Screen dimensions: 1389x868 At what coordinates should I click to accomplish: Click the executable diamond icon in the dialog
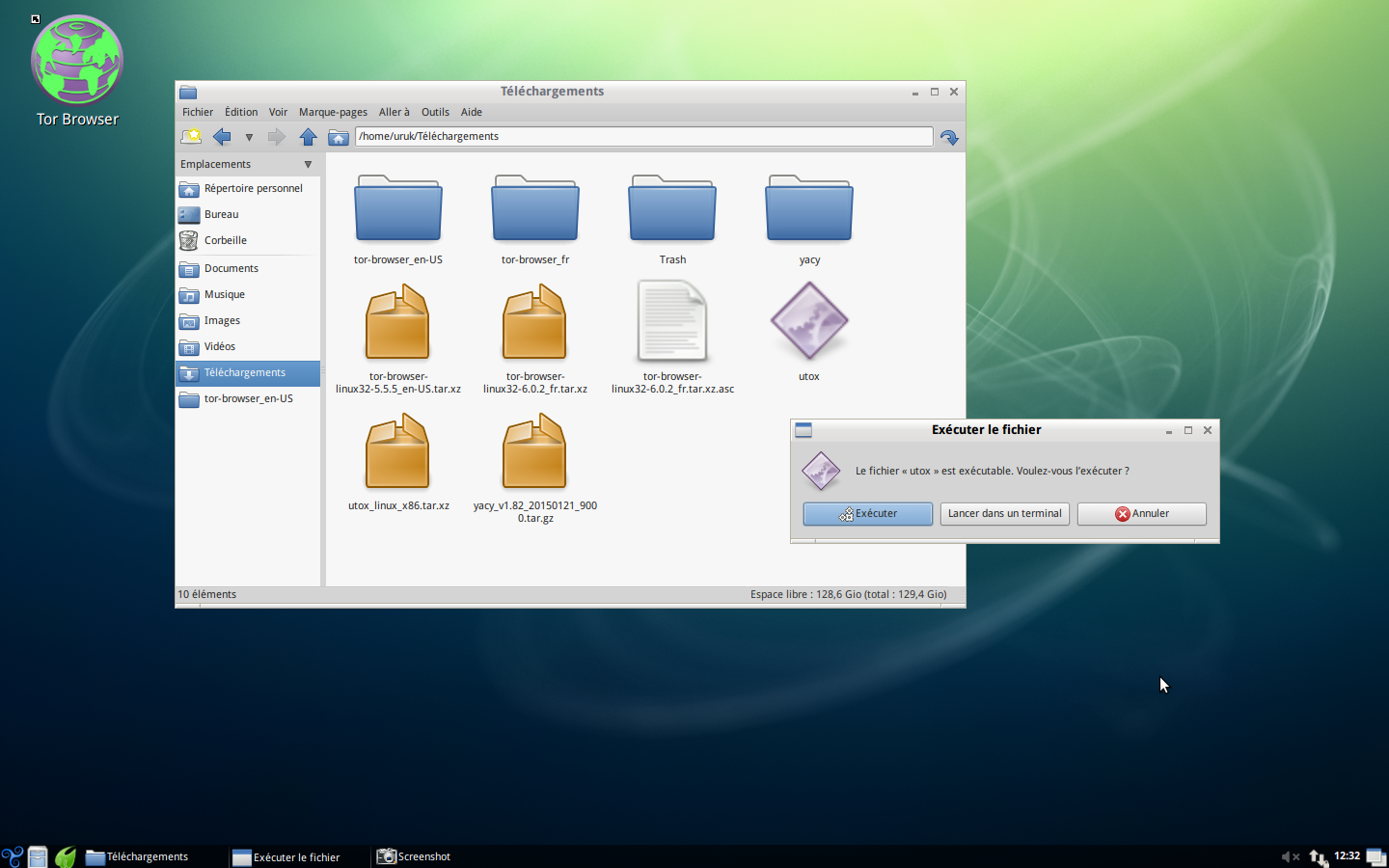coord(821,472)
